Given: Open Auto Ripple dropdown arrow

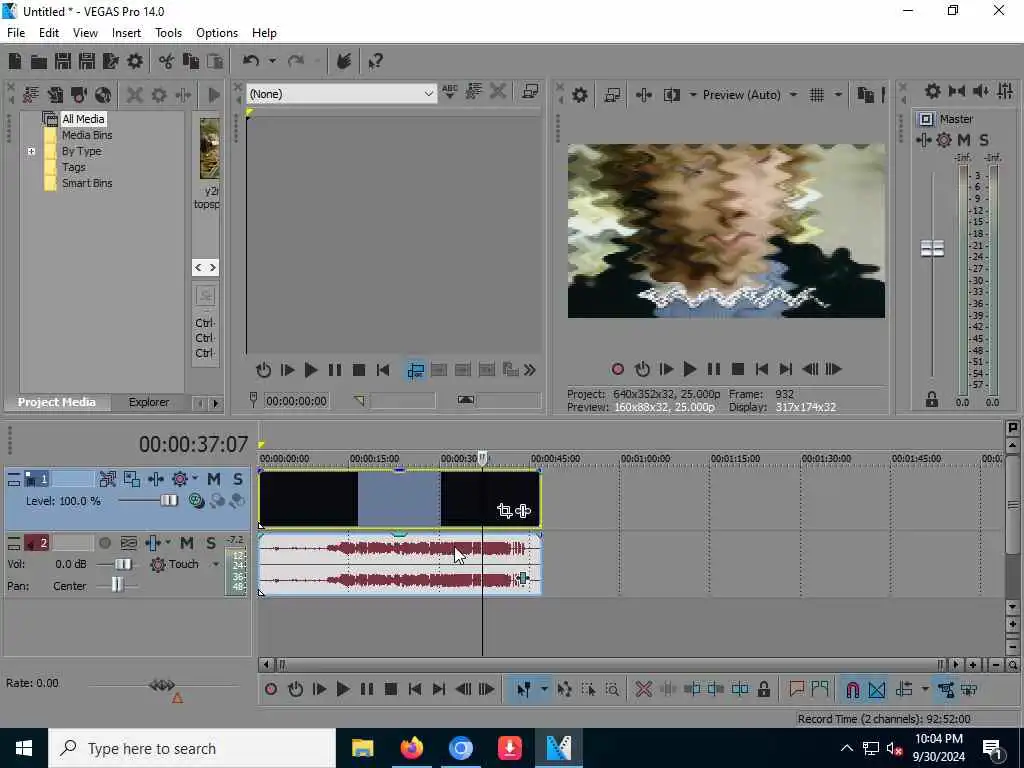Looking at the screenshot, I should (924, 689).
